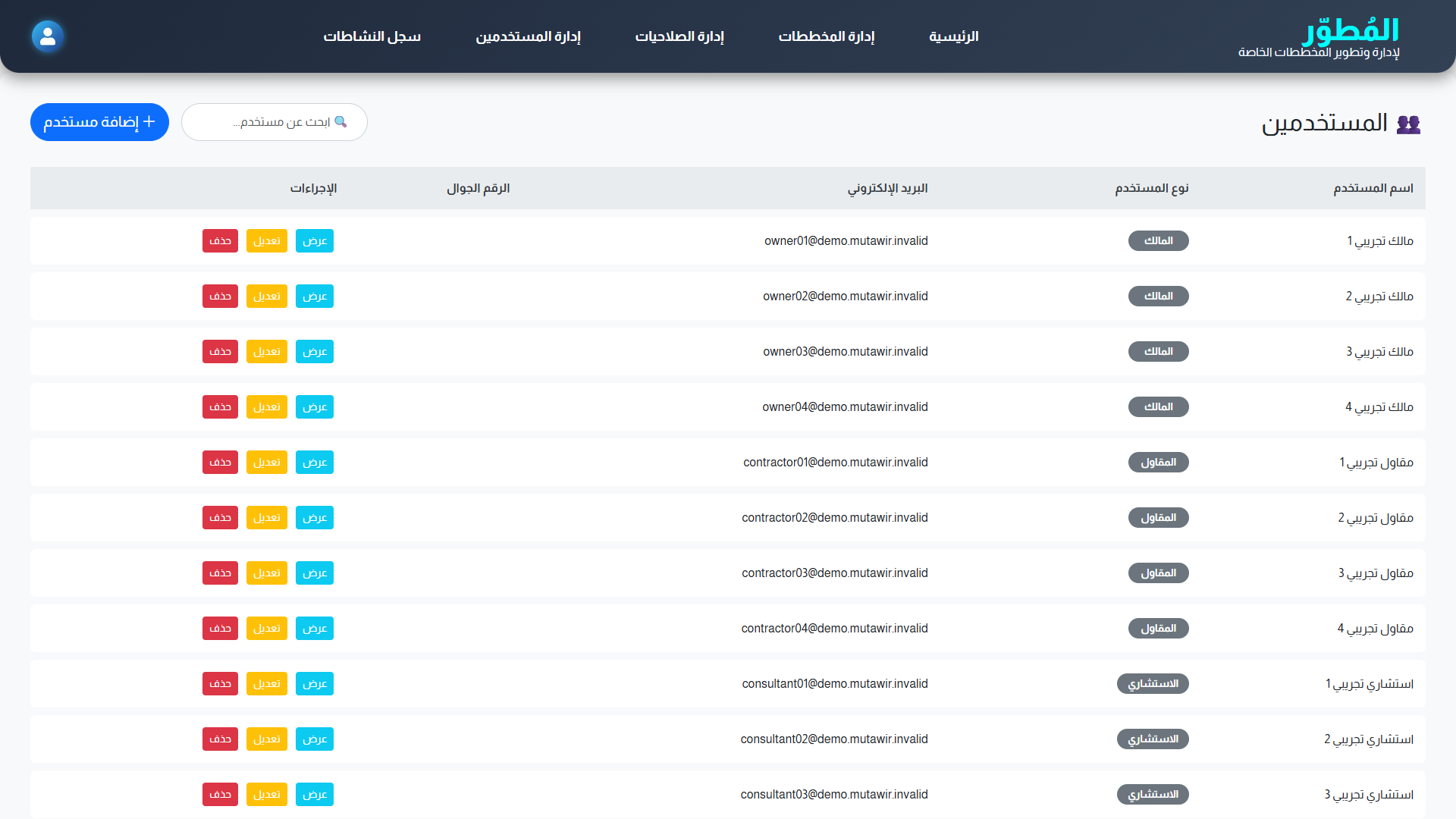Focus the ابحث عن مستخدم search field
This screenshot has width=1456, height=819.
[275, 122]
